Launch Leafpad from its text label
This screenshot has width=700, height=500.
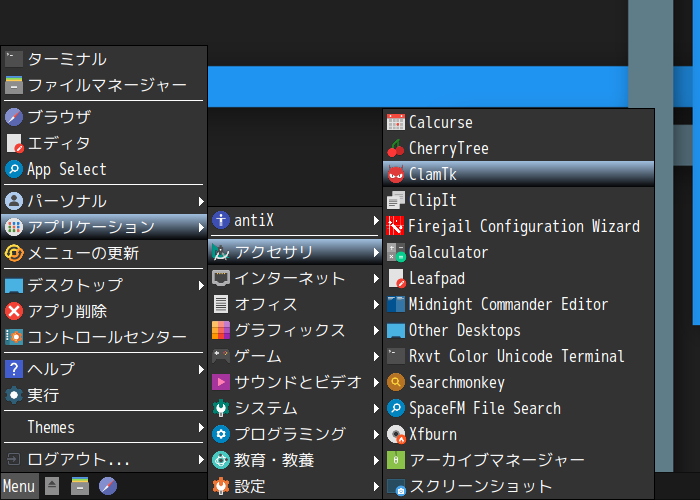tap(437, 279)
